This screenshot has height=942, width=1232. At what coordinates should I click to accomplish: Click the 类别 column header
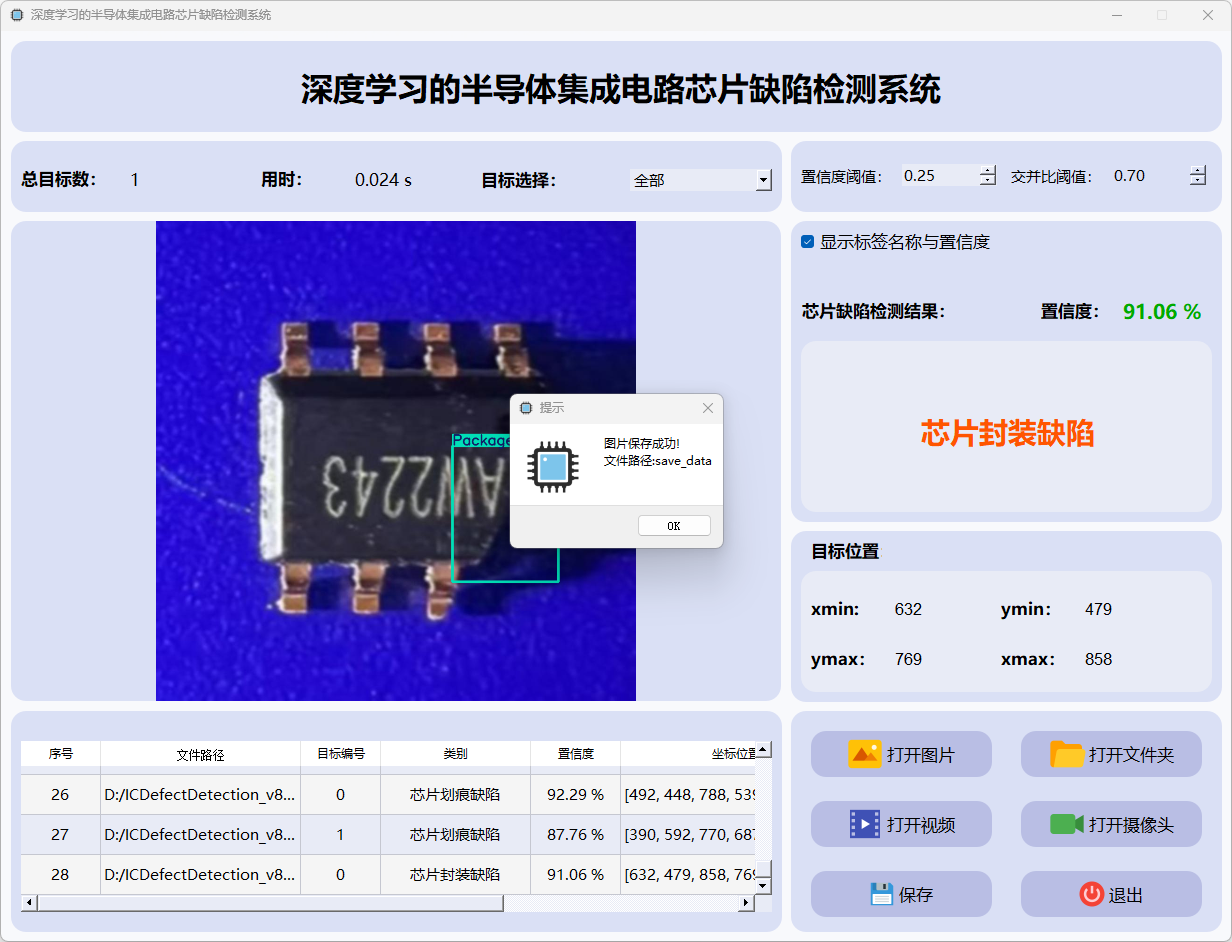tap(455, 754)
